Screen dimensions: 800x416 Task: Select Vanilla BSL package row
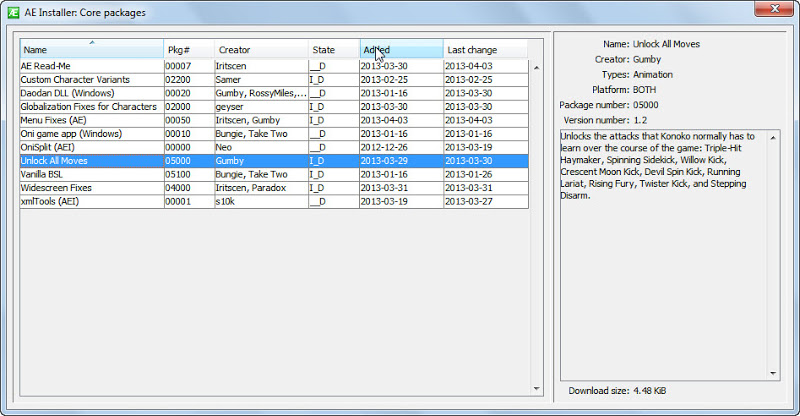(274, 174)
